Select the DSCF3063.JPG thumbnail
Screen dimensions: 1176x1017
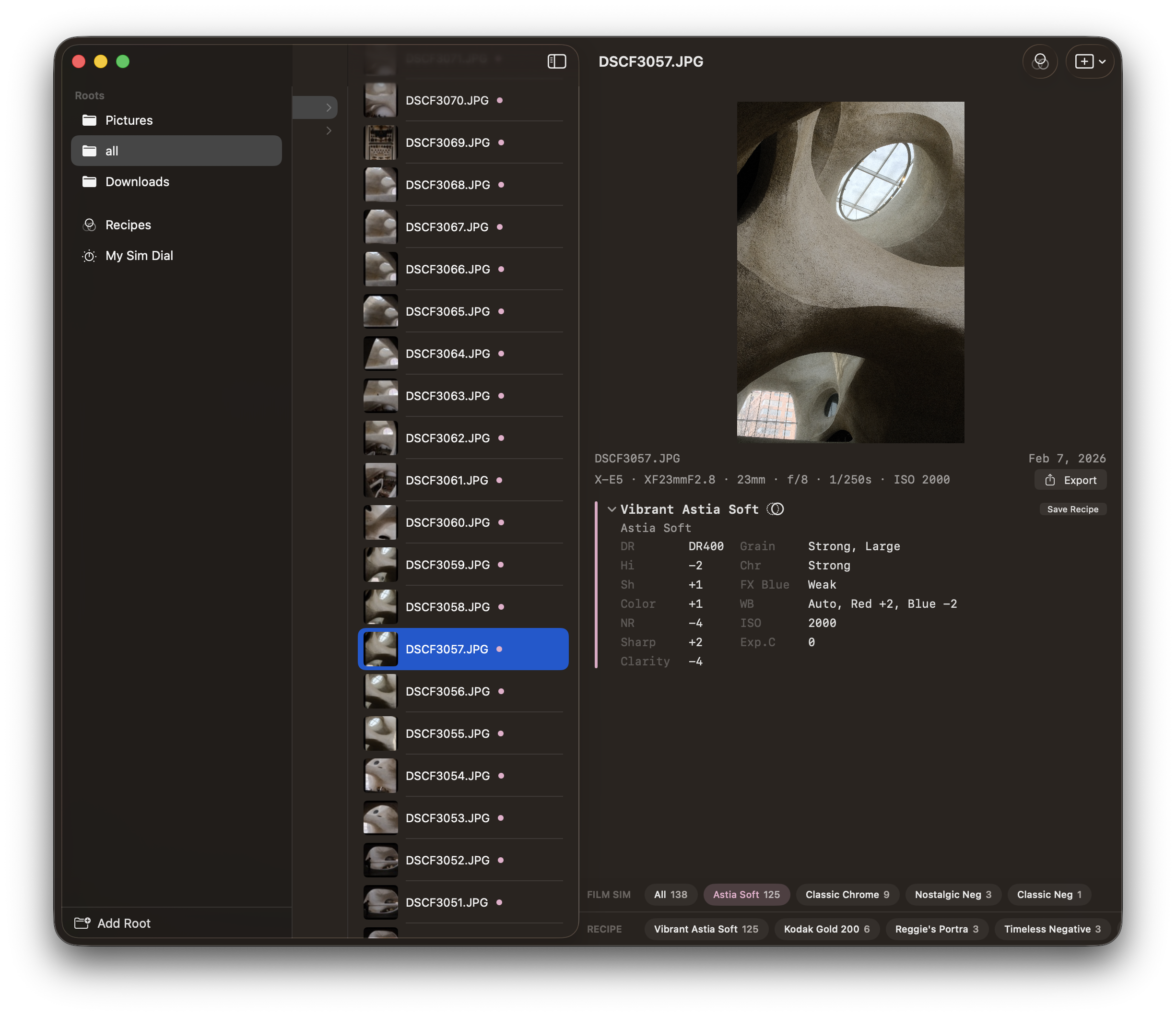pyautogui.click(x=380, y=395)
